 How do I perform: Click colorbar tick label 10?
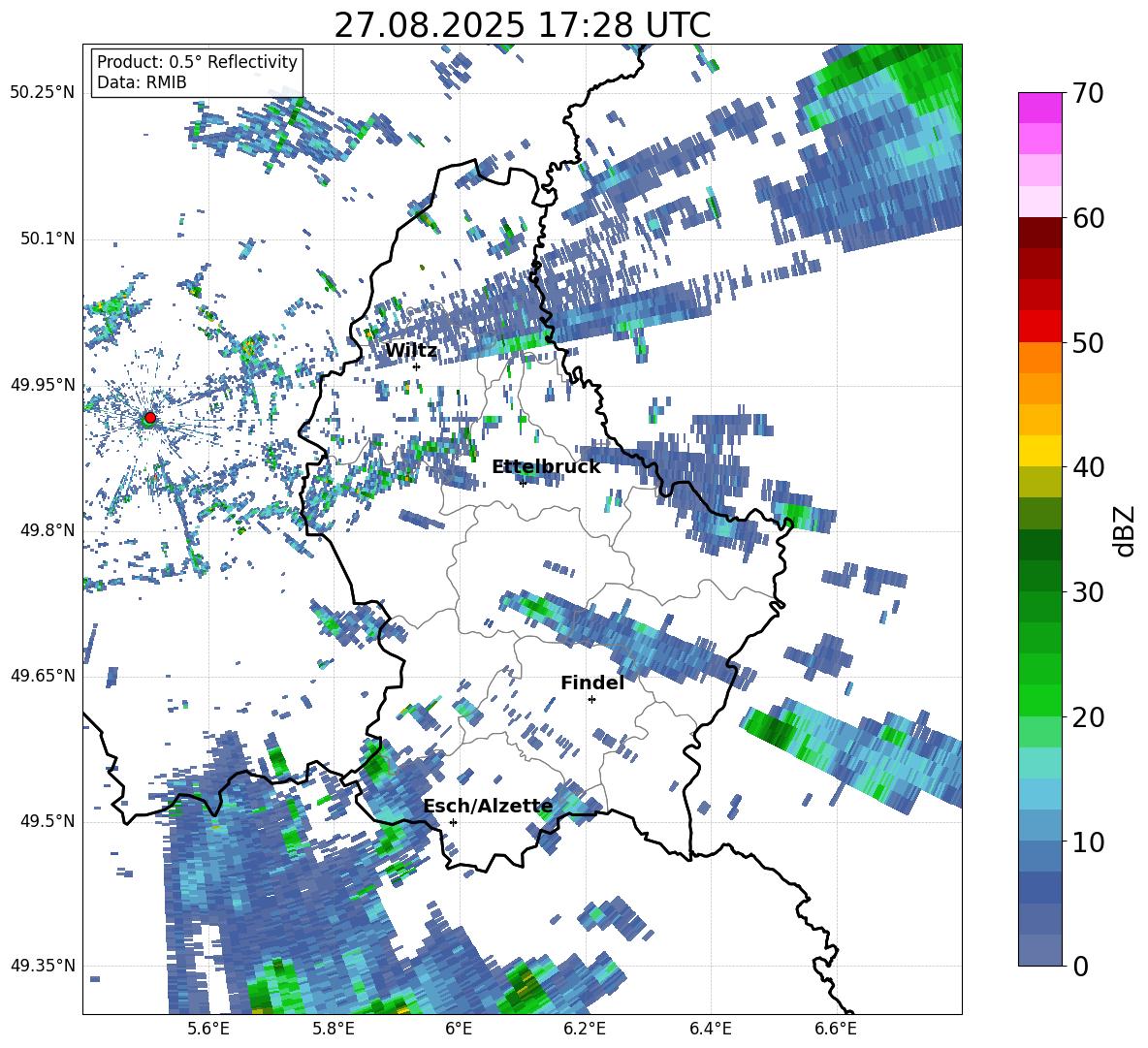[1088, 842]
